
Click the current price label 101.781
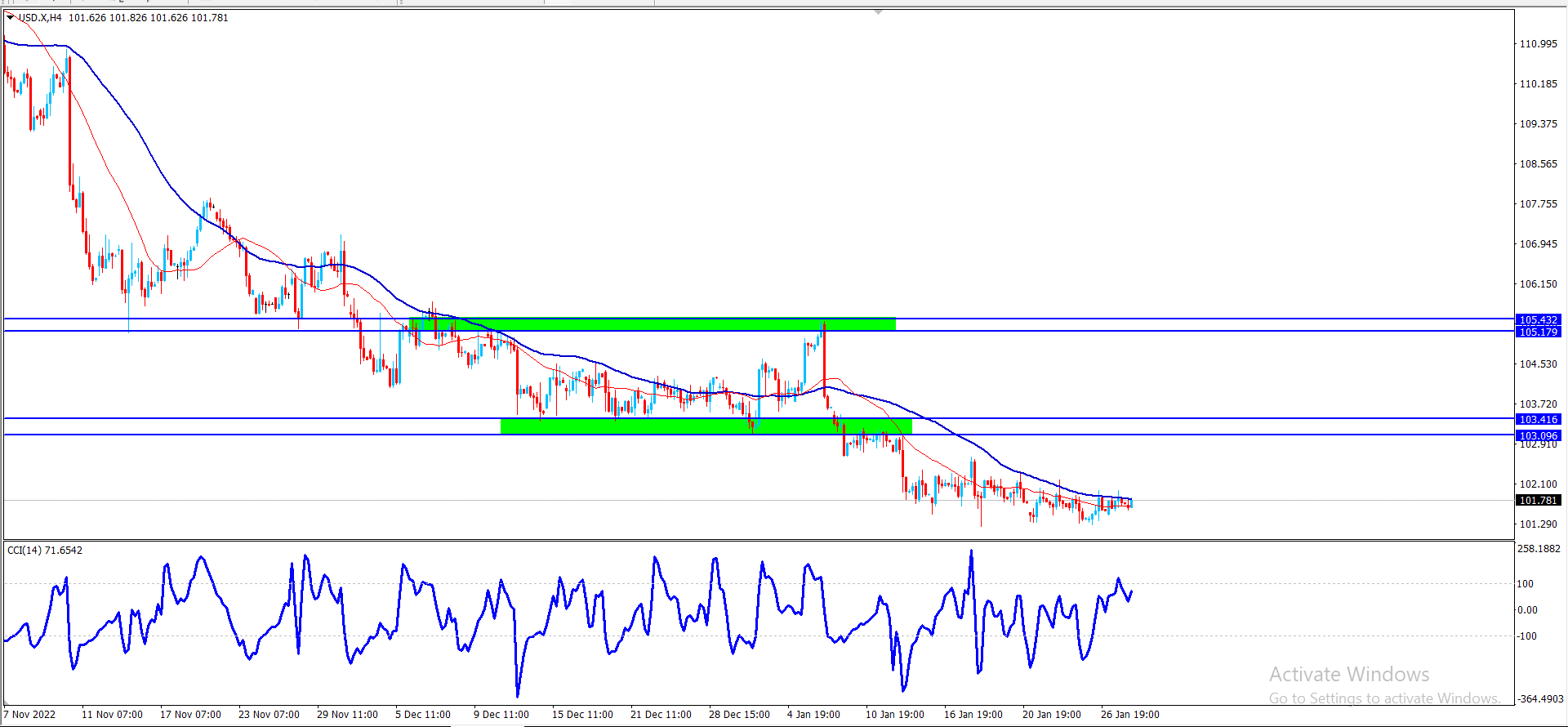1538,501
